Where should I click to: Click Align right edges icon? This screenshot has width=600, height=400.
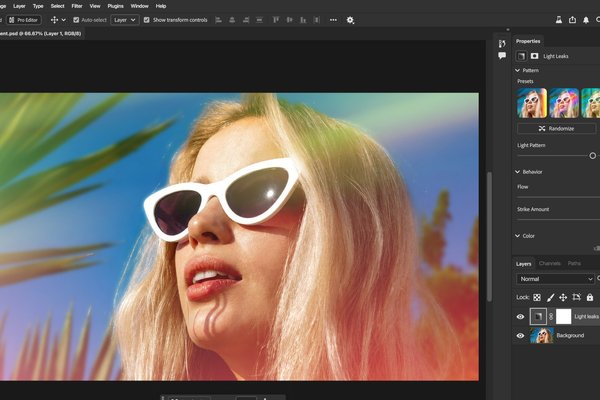(x=246, y=20)
